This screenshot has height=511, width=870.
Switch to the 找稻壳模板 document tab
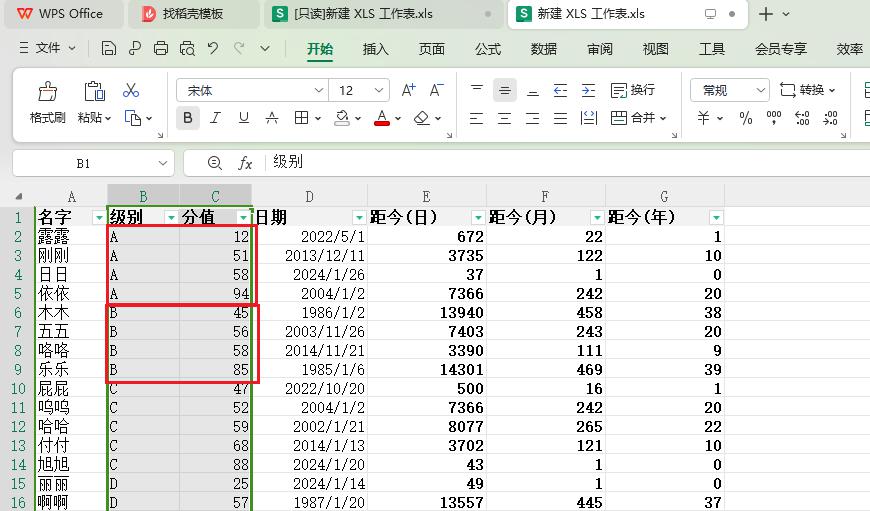coord(193,14)
